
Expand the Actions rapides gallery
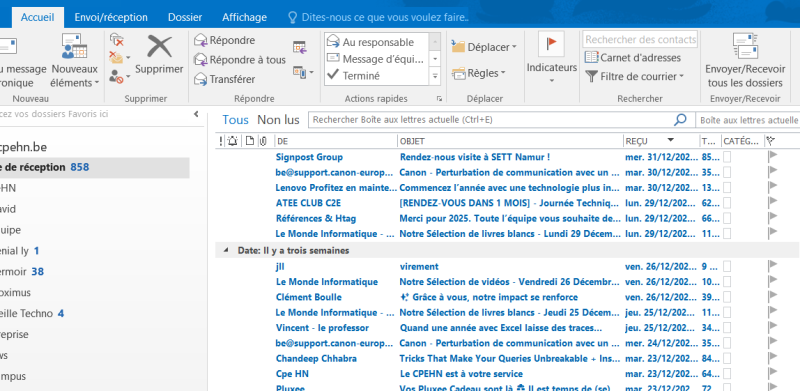click(x=435, y=77)
